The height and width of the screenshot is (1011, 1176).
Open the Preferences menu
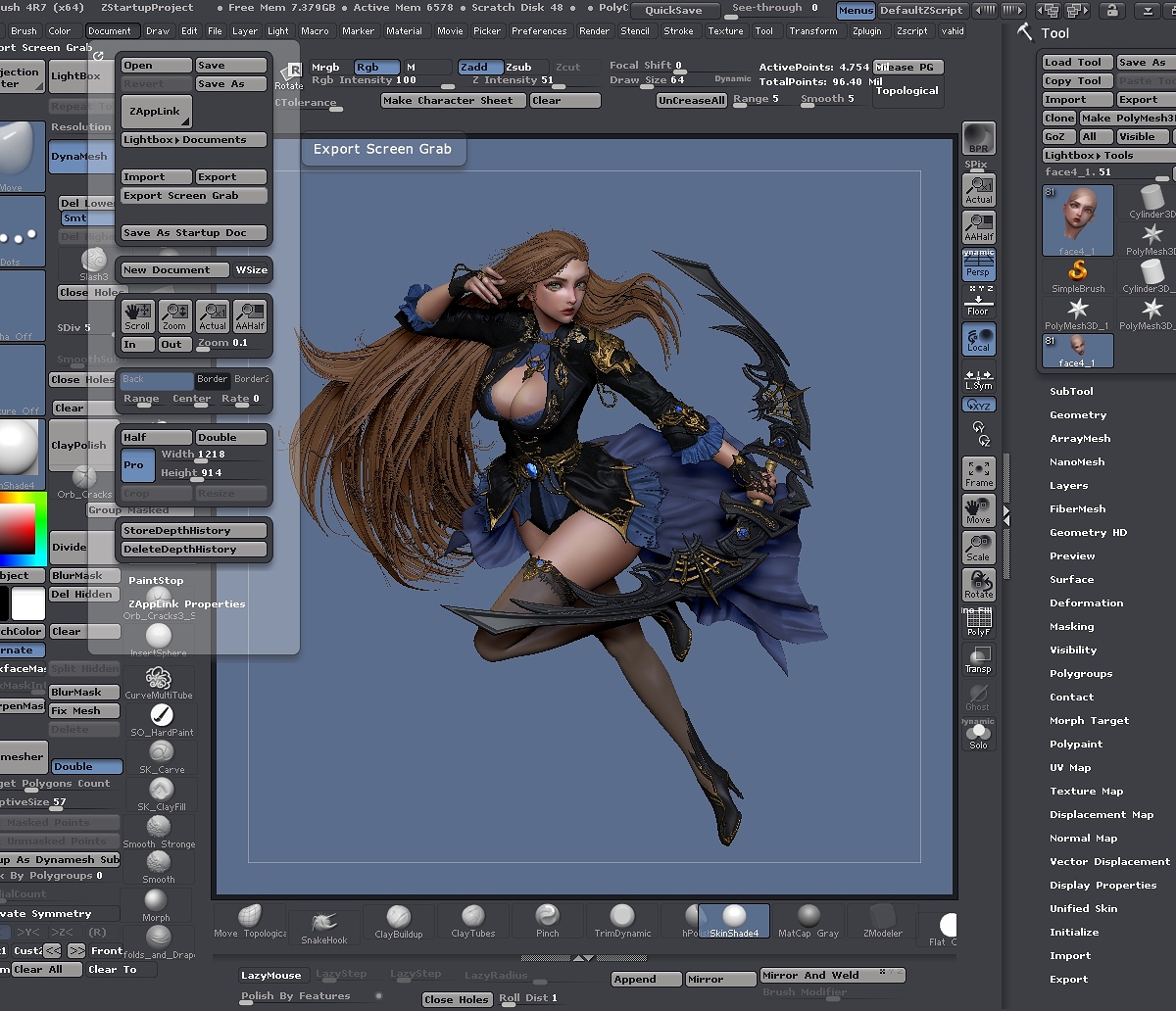coord(539,30)
